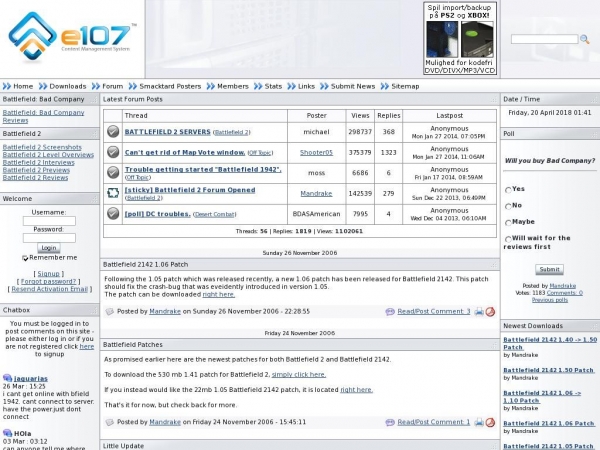Click the Replies value 1323
The image size is (600, 450).
click(388, 152)
